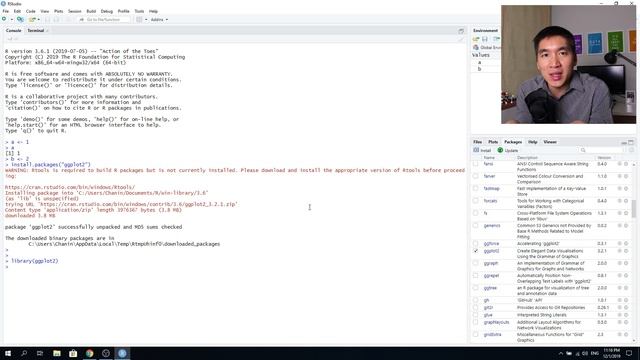The width and height of the screenshot is (640, 360).
Task: Open the ggplot2 package link
Action: (491, 251)
